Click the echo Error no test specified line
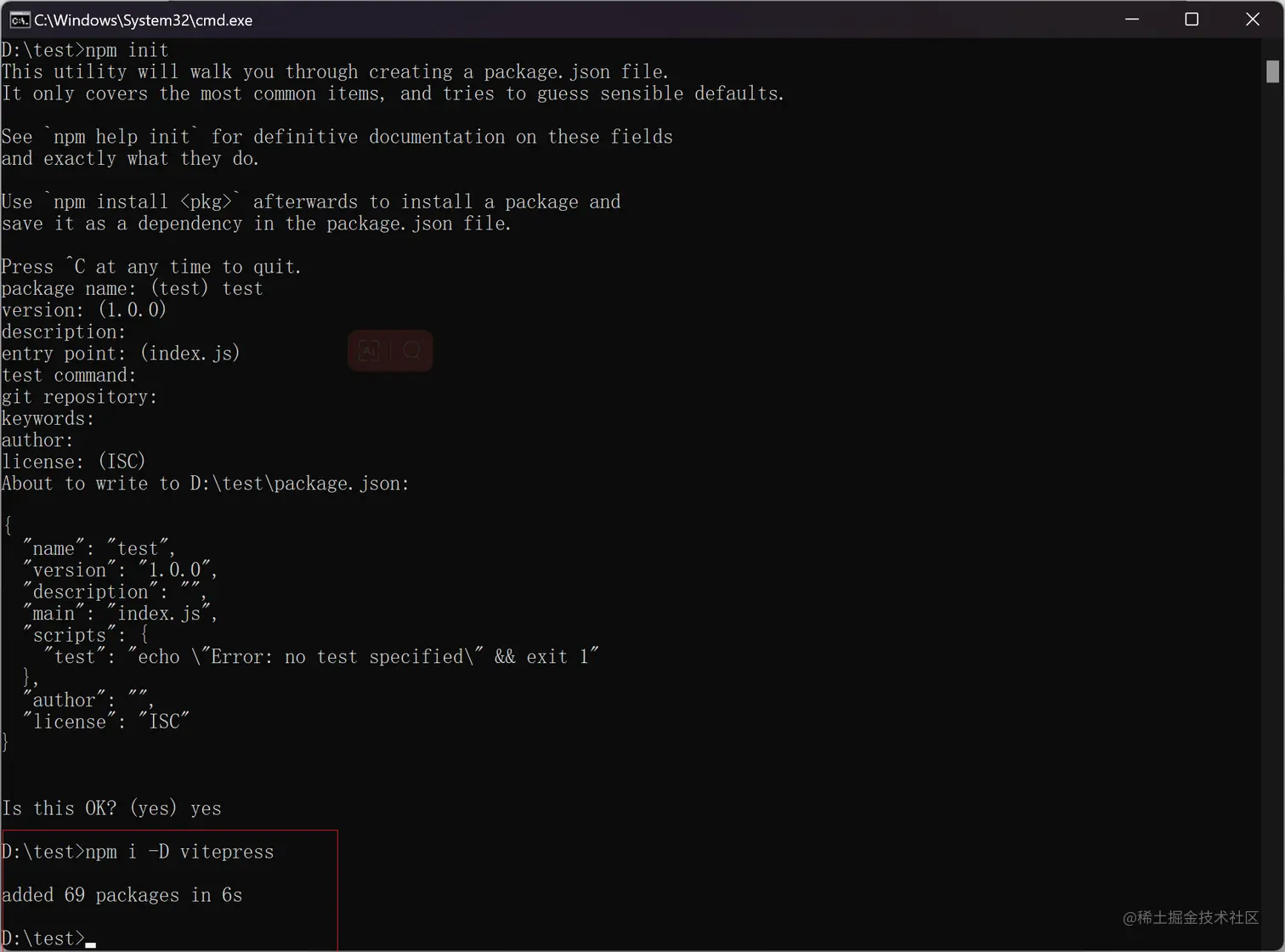 321,657
